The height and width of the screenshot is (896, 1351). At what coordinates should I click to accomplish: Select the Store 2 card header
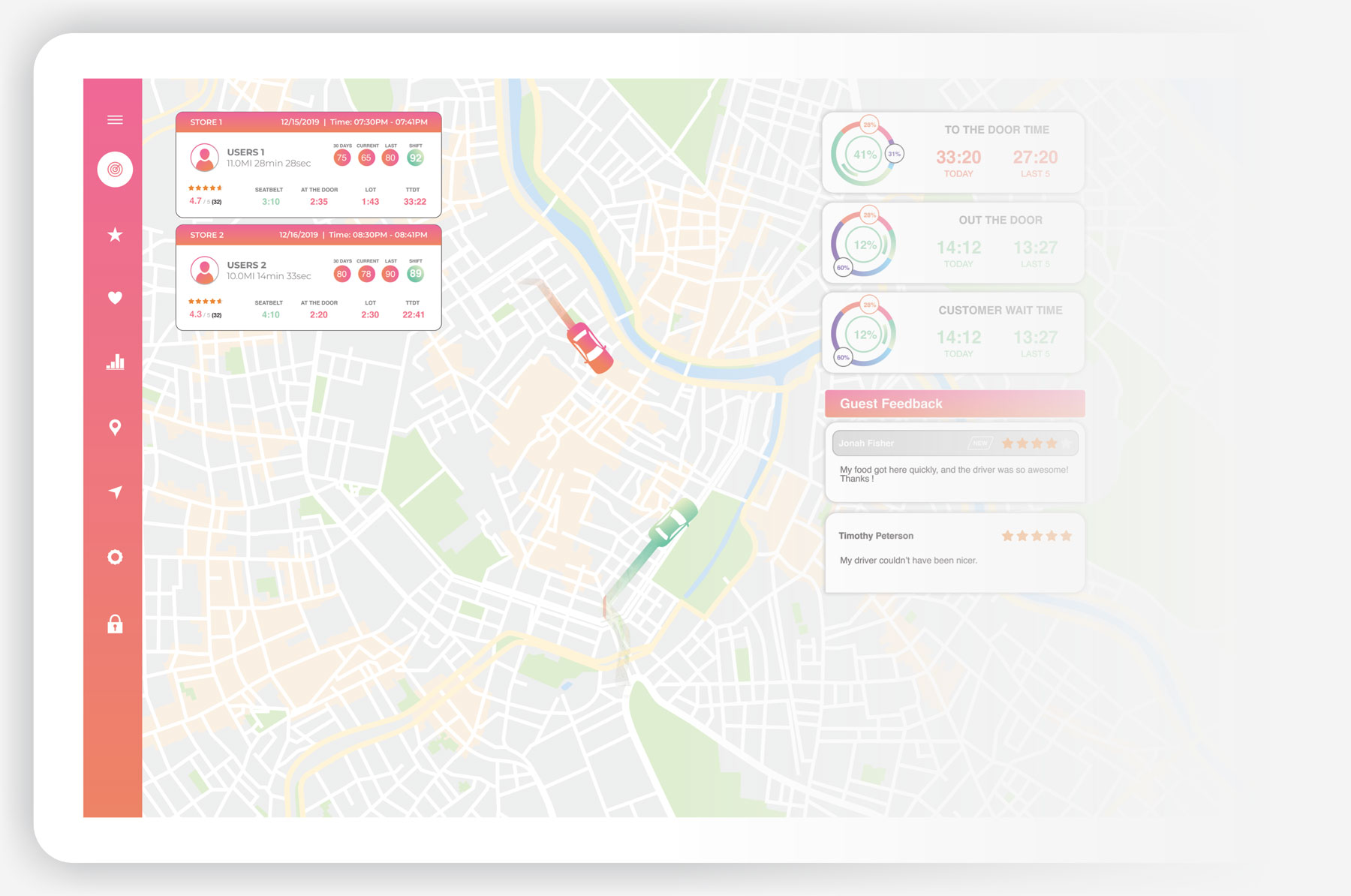click(308, 235)
